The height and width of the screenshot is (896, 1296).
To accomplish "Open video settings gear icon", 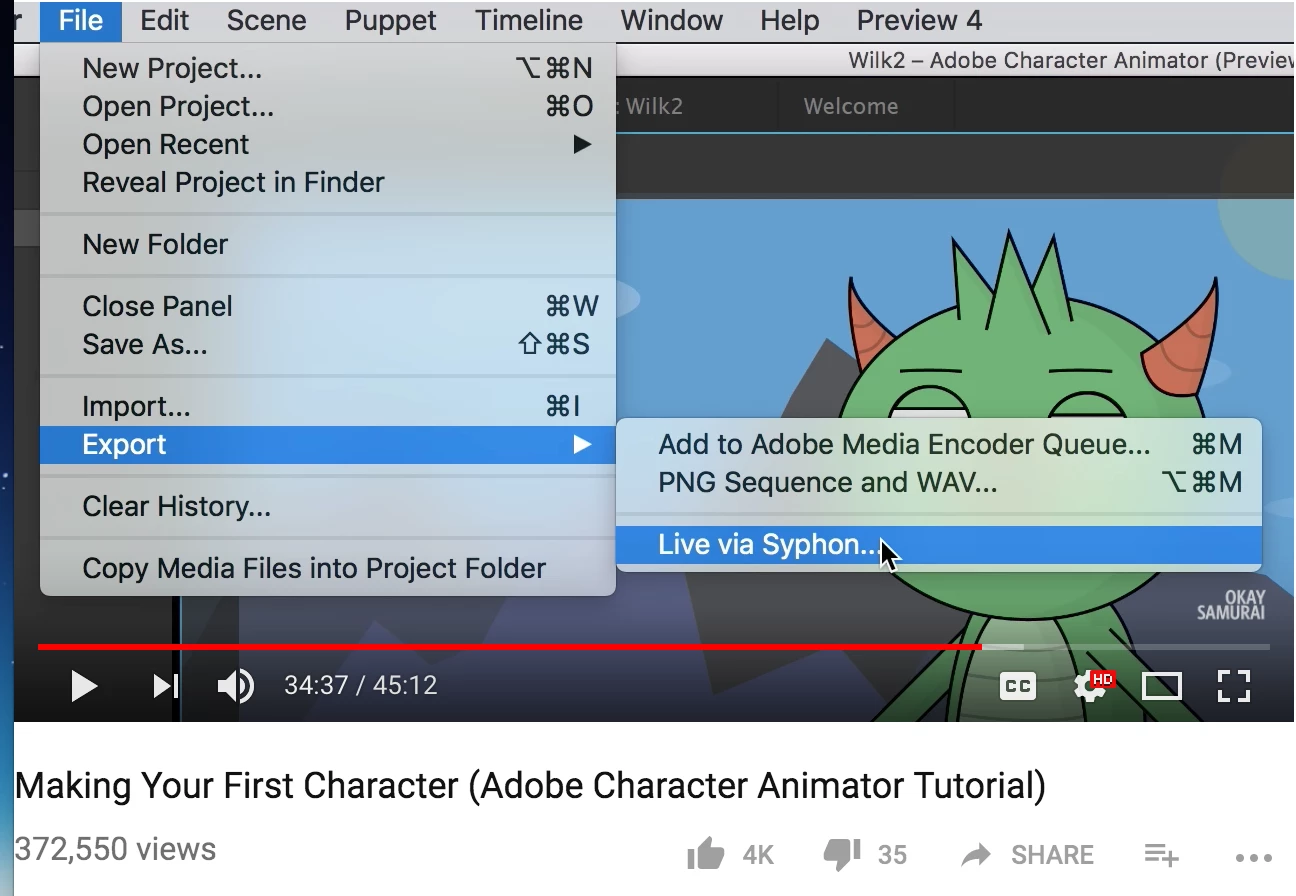I will (1092, 686).
